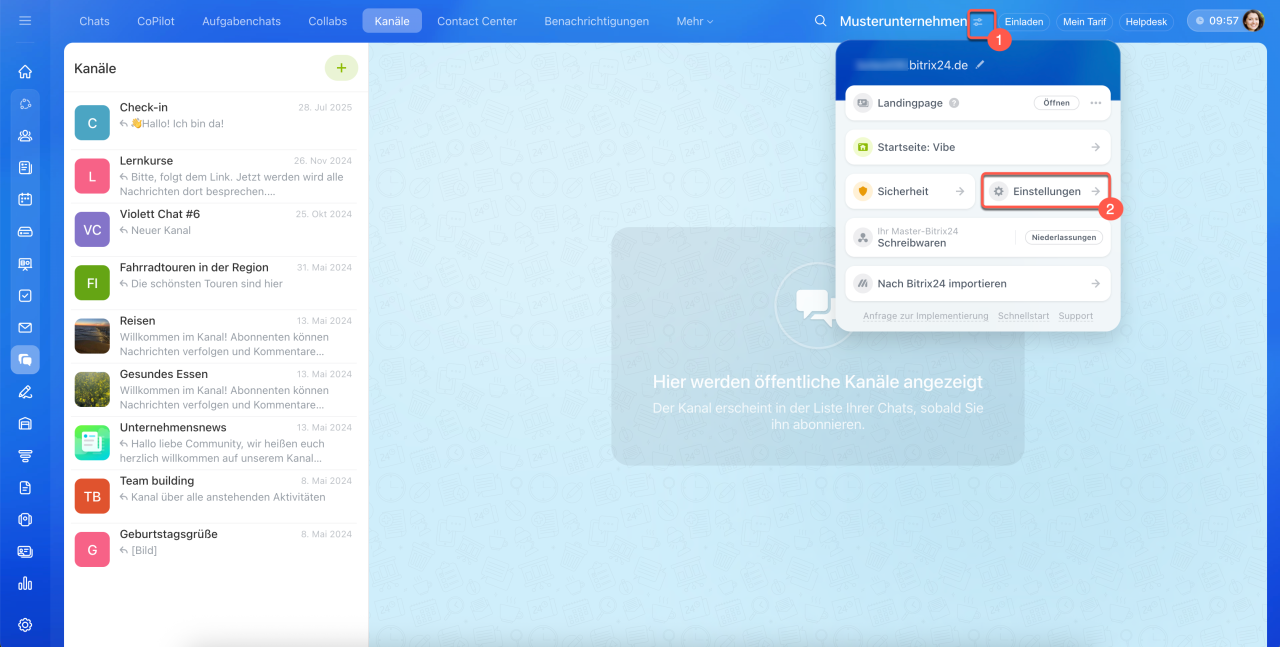Click the Musterunternehmen company name
The image size is (1280, 647).
pyautogui.click(x=903, y=21)
